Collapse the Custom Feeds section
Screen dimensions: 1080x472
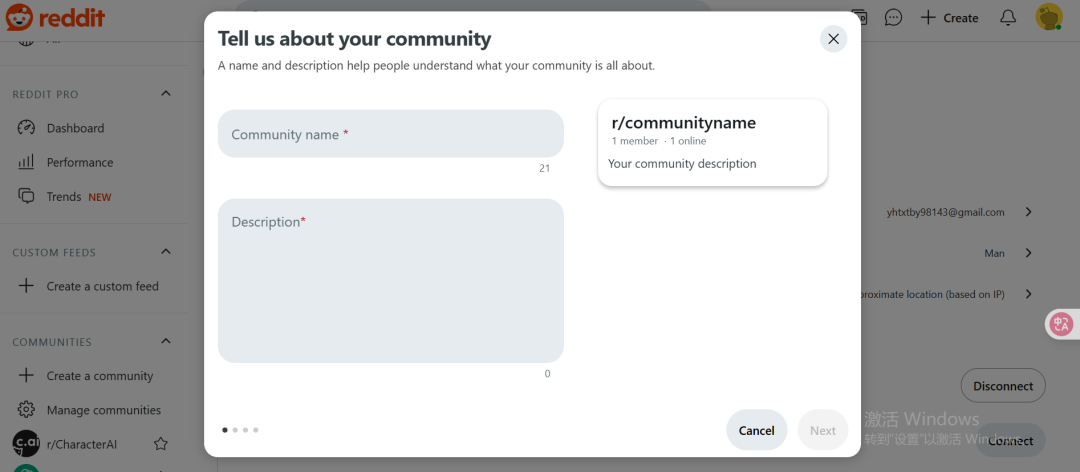pyautogui.click(x=166, y=252)
